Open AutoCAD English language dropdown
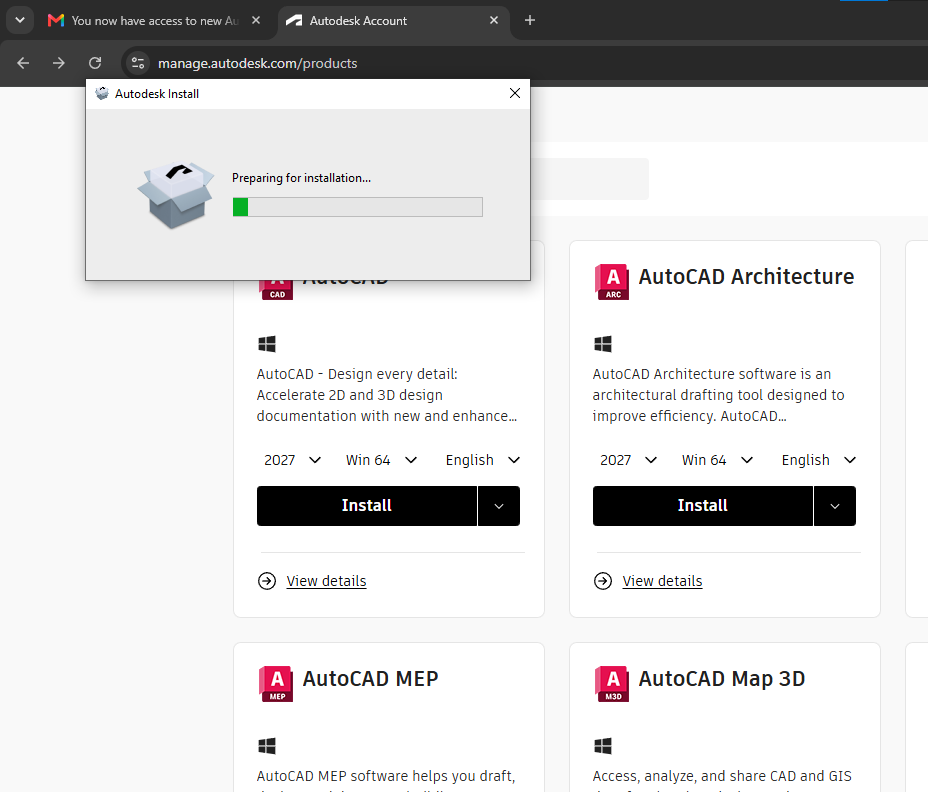928x792 pixels. (x=482, y=460)
